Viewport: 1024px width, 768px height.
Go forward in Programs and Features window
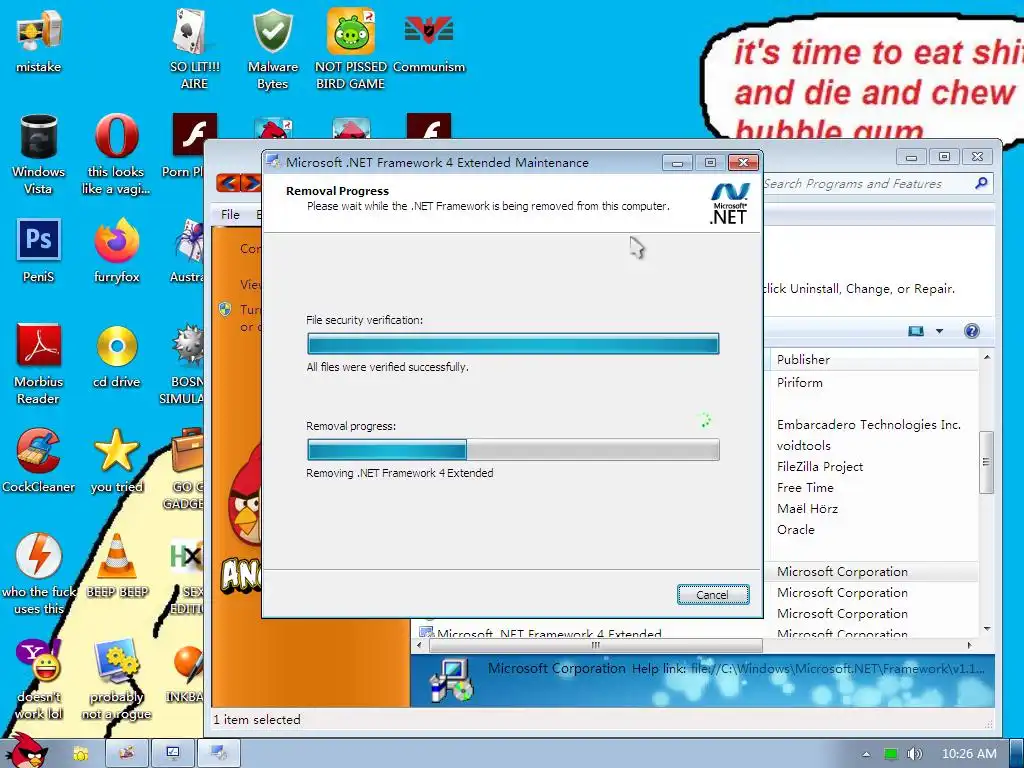pos(249,182)
